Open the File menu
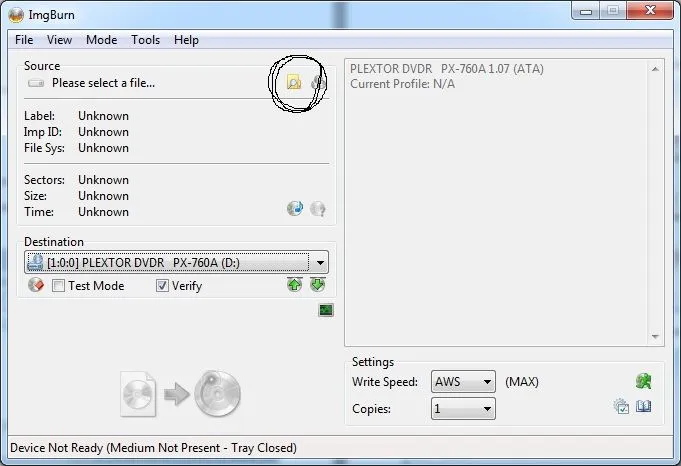 (x=24, y=40)
